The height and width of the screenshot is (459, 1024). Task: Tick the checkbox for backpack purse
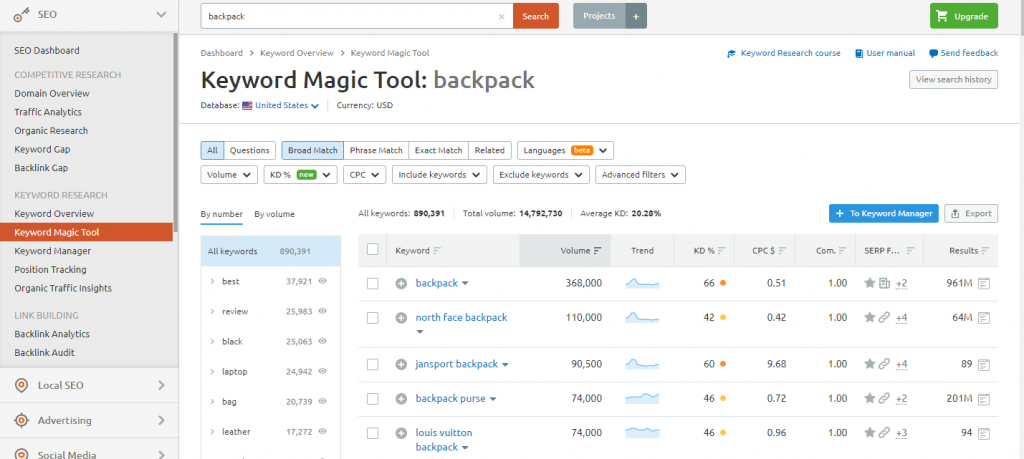[372, 398]
